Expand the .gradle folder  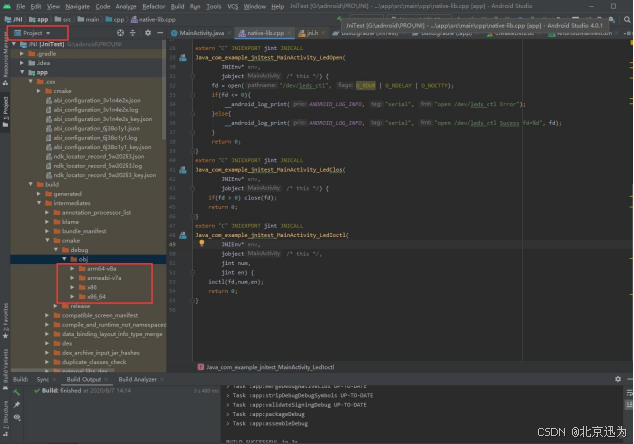[22, 53]
